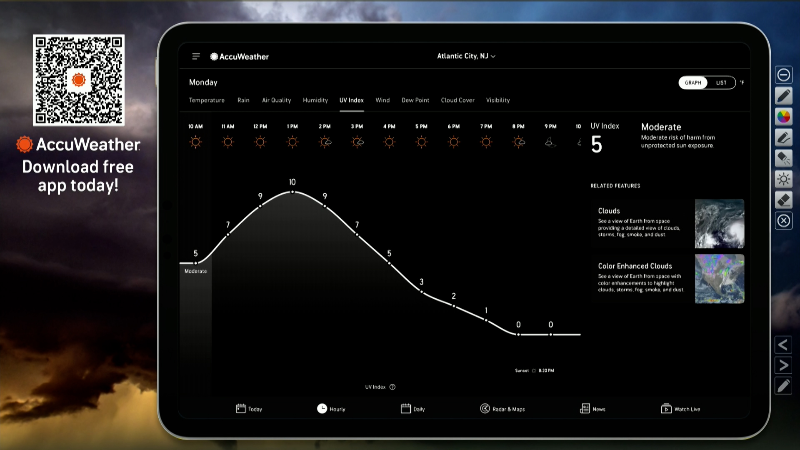Select the 3 PM partly cloudy icon
Screen dimensions: 800x450
coord(357,142)
